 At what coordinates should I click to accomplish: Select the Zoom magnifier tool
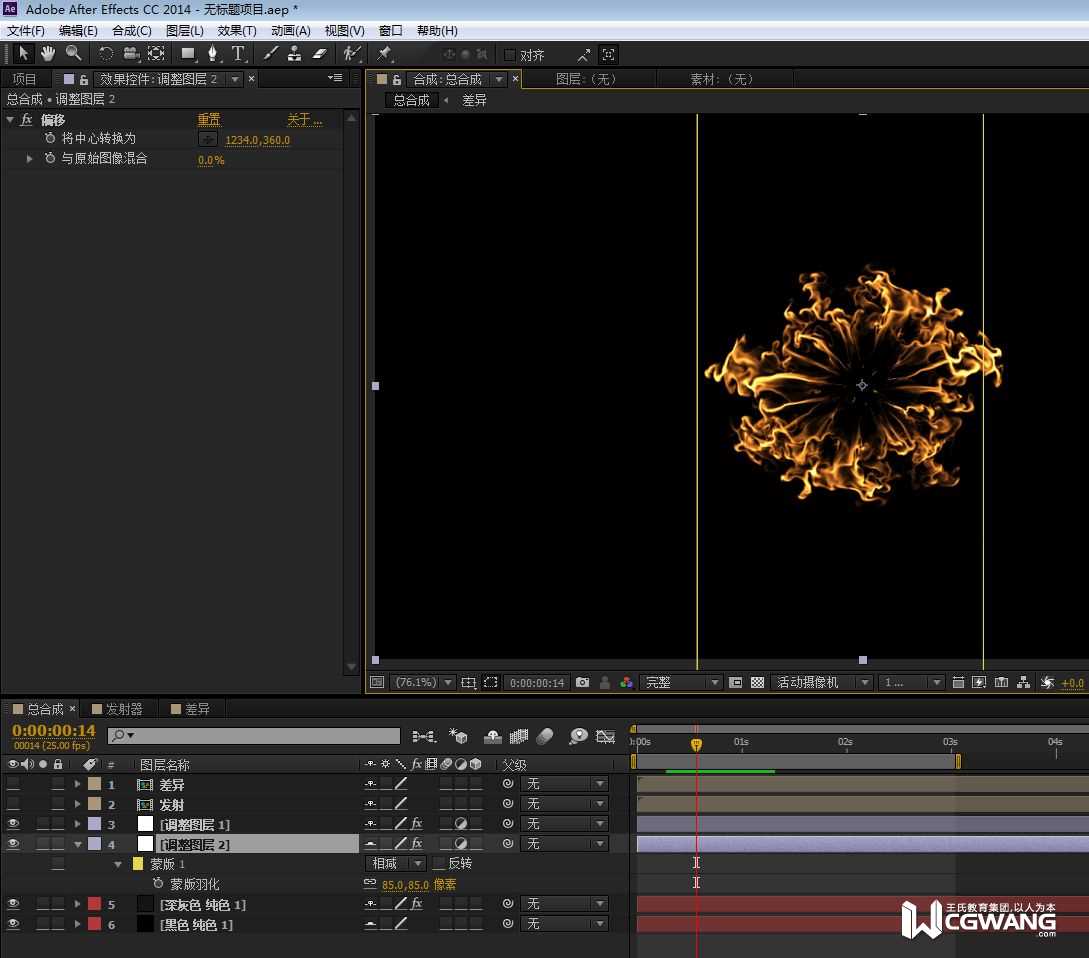coord(73,53)
